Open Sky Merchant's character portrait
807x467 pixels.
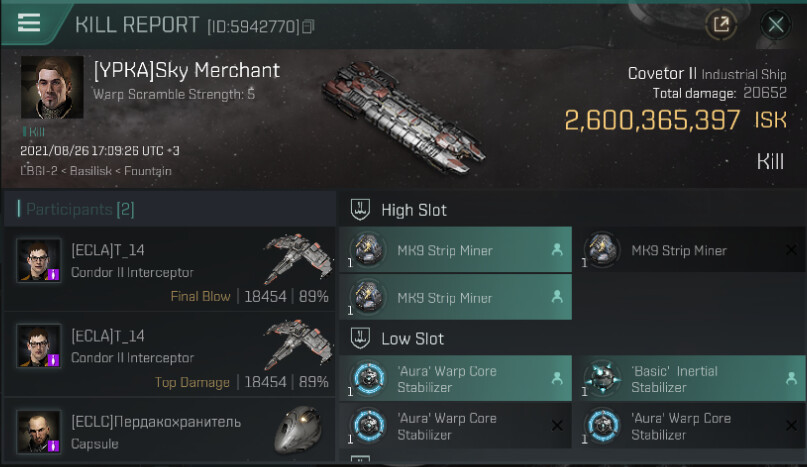[x=52, y=87]
